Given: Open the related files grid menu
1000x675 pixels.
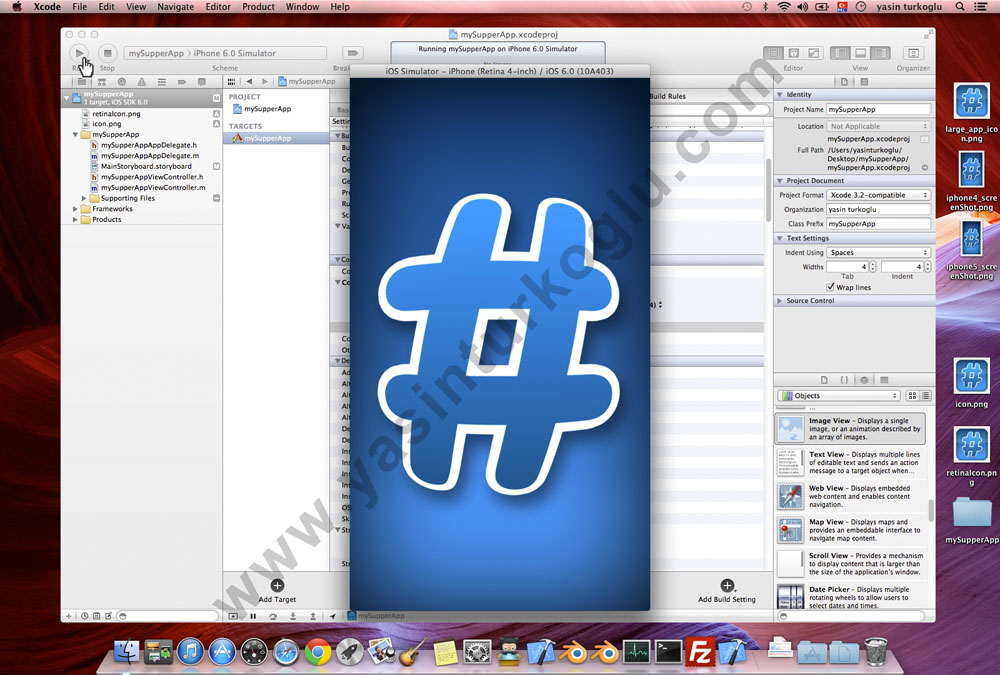Looking at the screenshot, I should [232, 82].
